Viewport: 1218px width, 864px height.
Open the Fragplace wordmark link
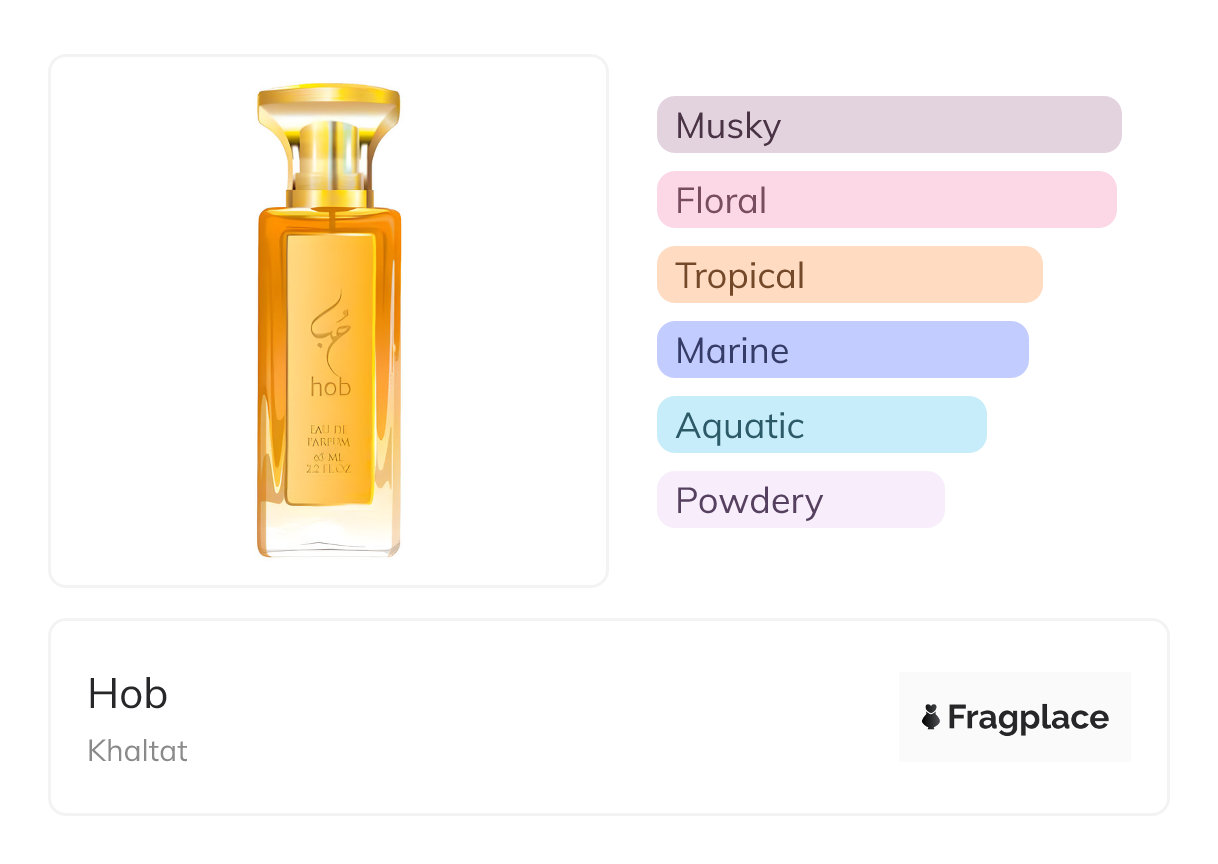[x=1028, y=717]
